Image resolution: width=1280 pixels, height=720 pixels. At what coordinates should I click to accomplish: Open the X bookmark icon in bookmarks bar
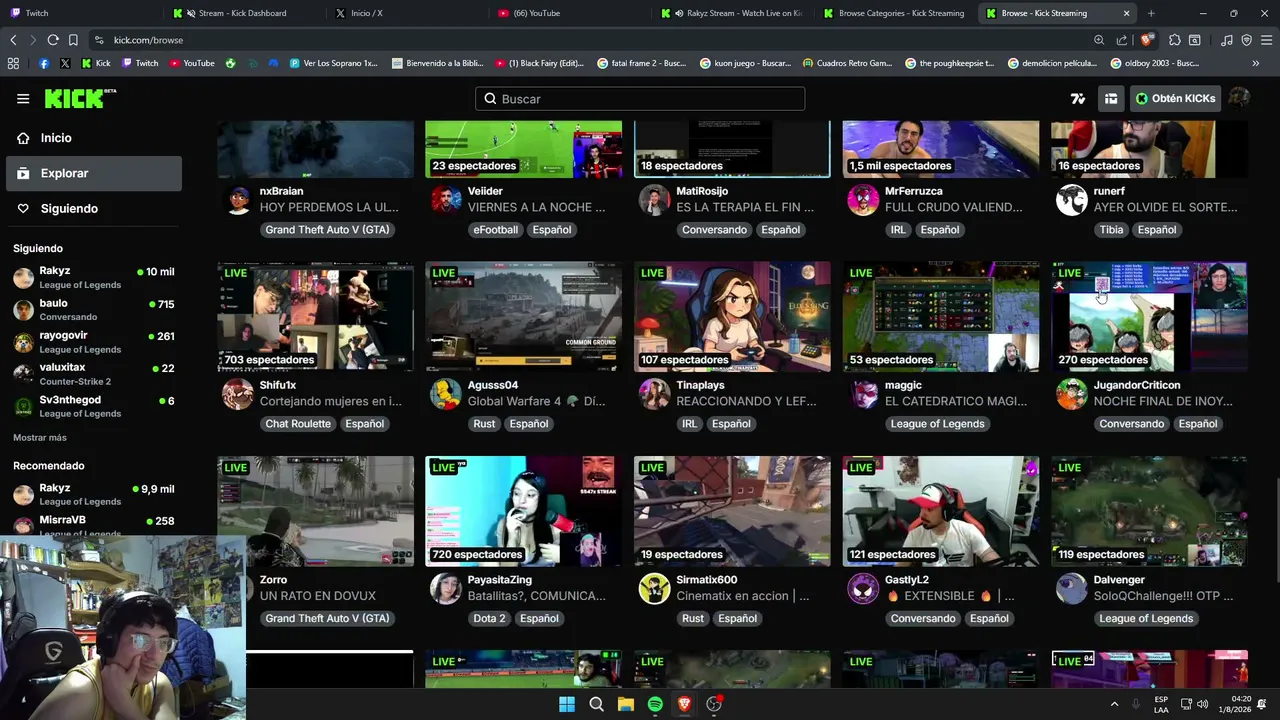coord(65,63)
